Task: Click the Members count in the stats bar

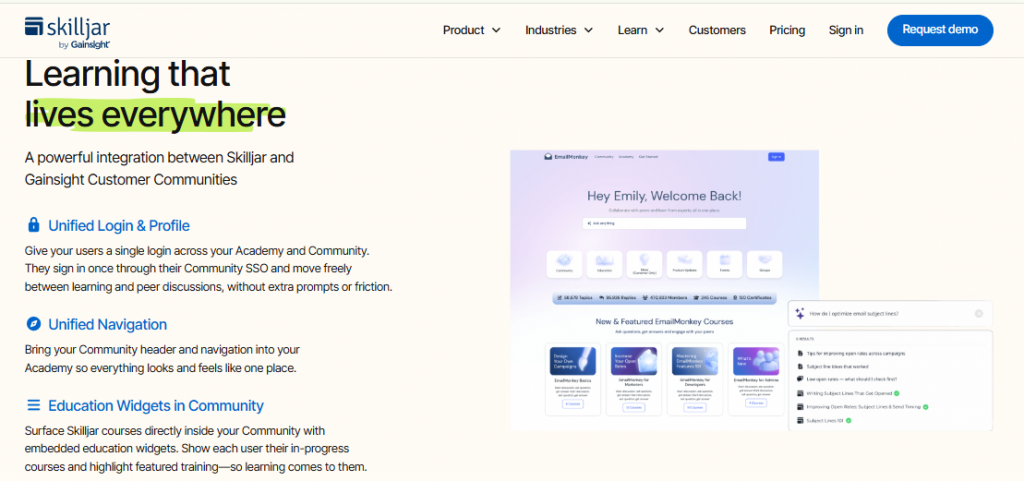Action: [x=665, y=298]
